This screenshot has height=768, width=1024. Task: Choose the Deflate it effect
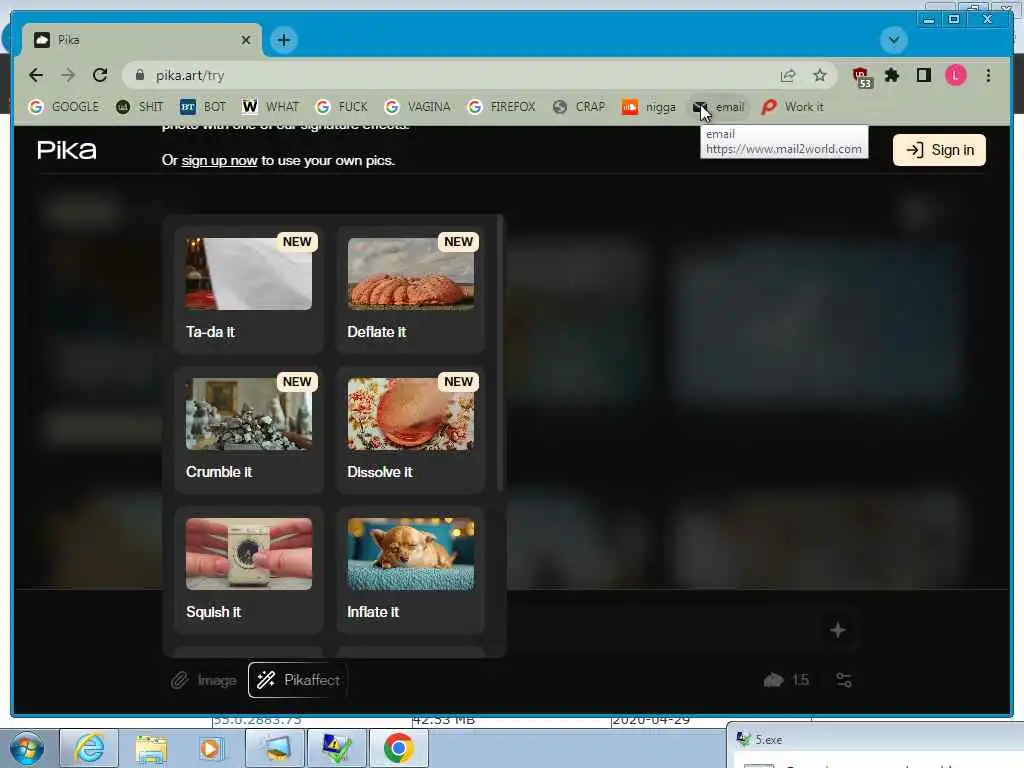(411, 288)
